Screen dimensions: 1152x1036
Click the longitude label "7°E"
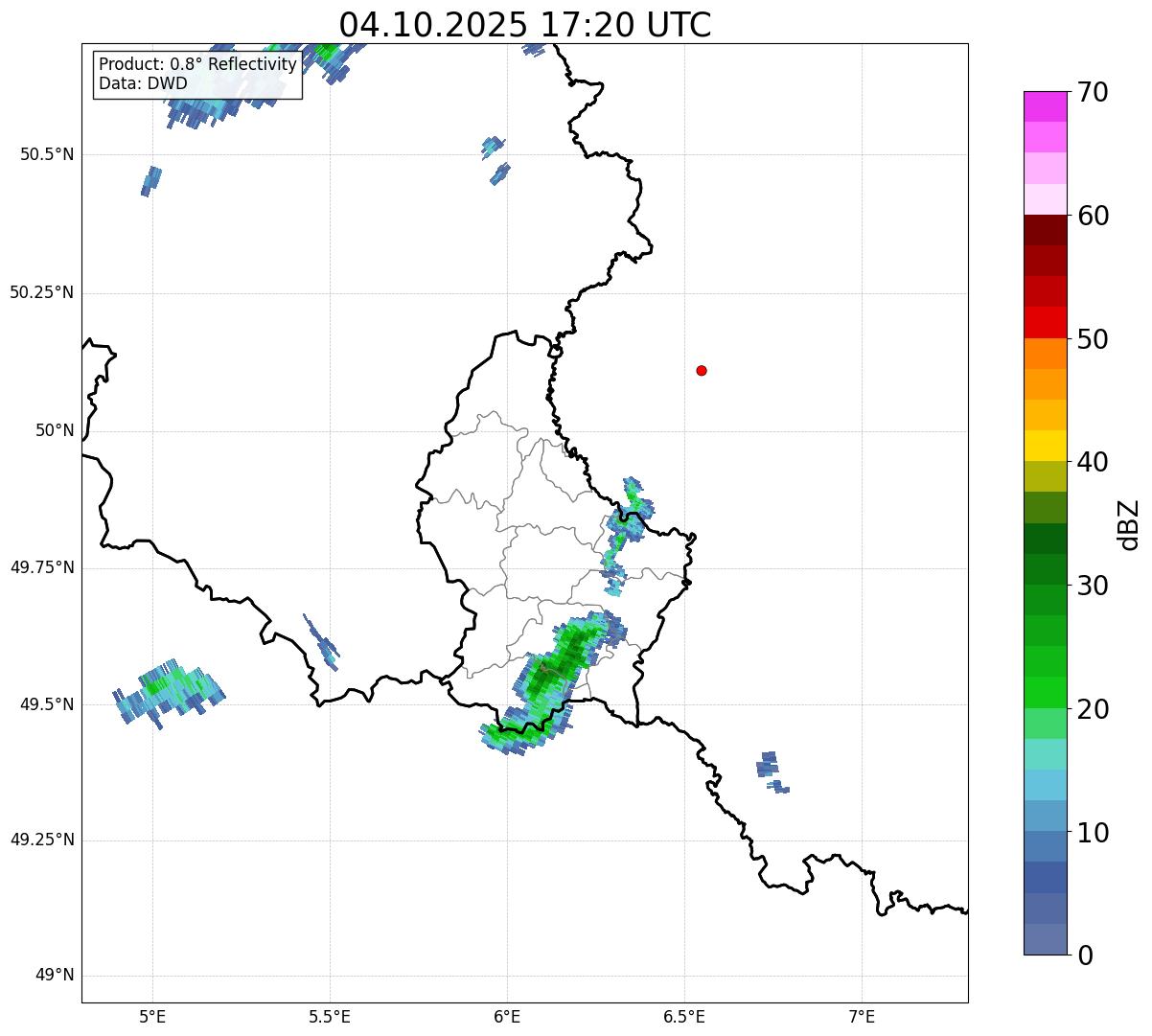point(862,1016)
